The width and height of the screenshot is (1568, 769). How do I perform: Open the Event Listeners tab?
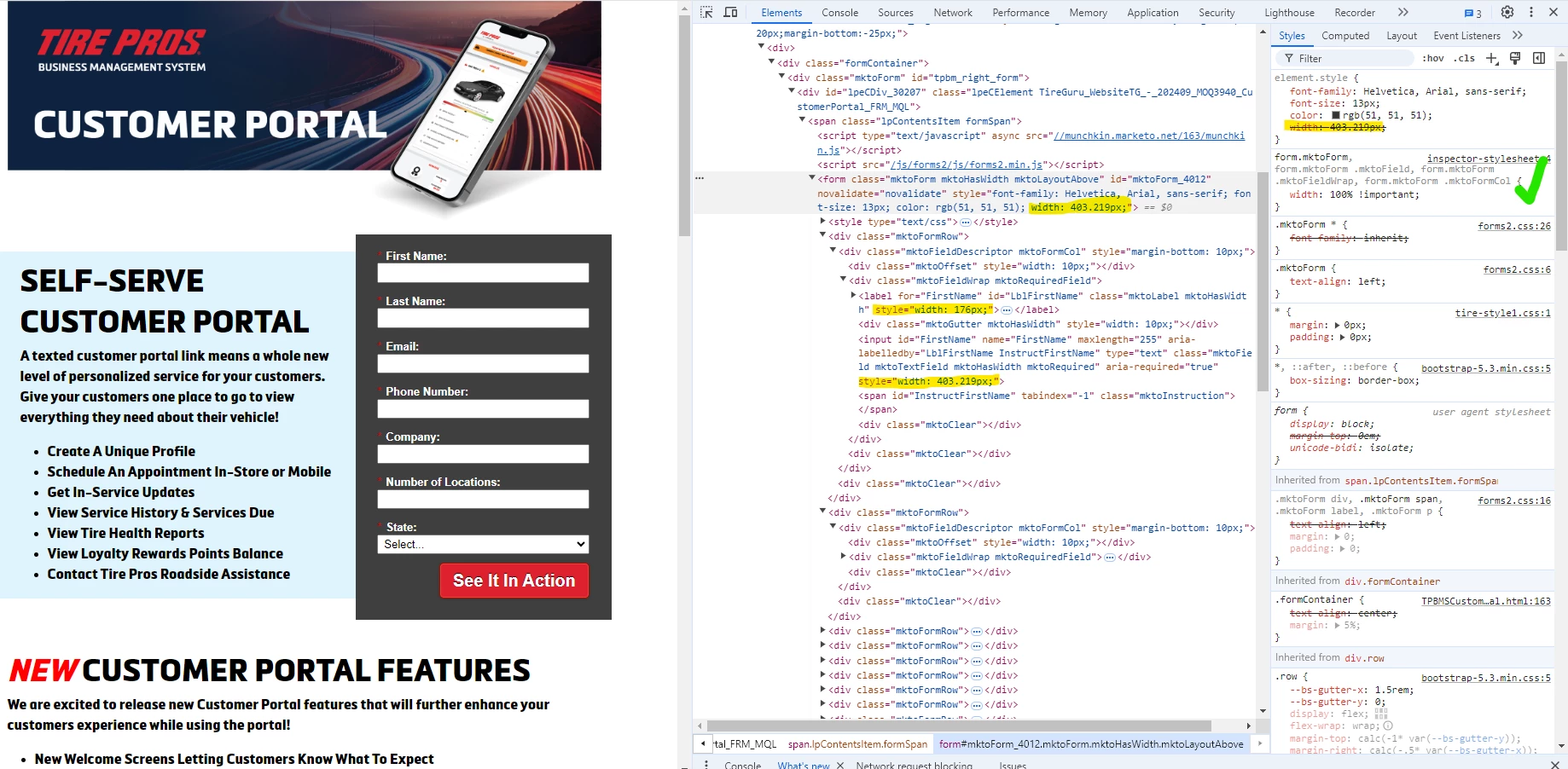pyautogui.click(x=1466, y=36)
